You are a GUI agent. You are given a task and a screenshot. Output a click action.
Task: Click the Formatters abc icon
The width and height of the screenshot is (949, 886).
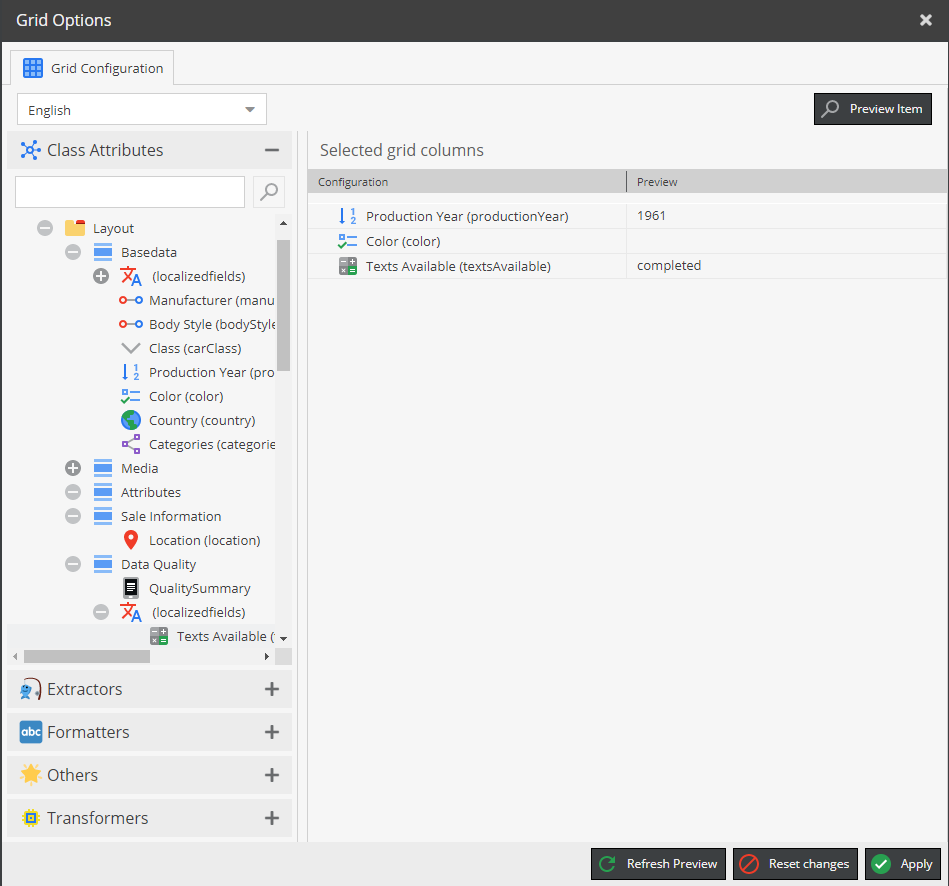click(31, 732)
